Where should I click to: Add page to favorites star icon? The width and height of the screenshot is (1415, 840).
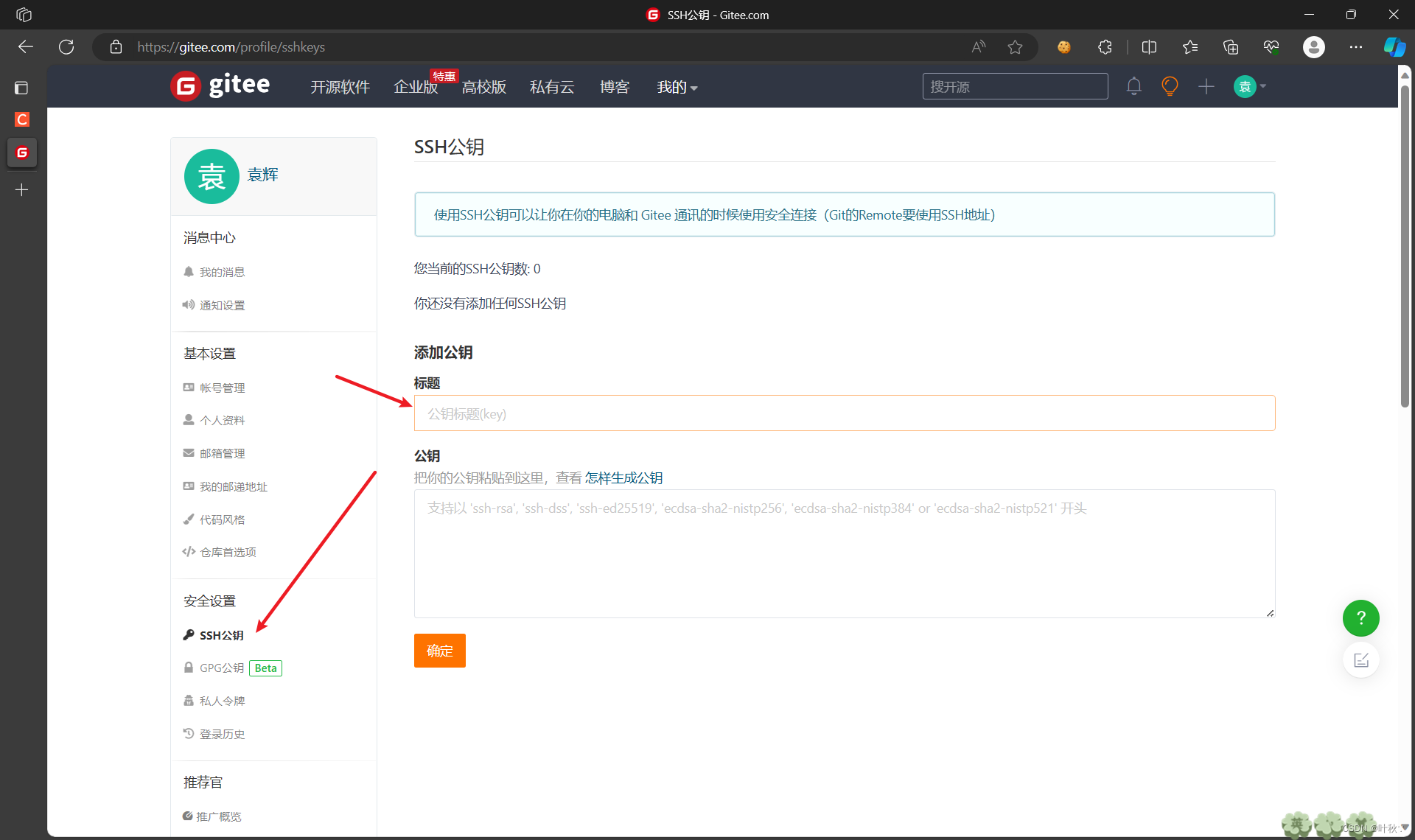pos(1015,47)
